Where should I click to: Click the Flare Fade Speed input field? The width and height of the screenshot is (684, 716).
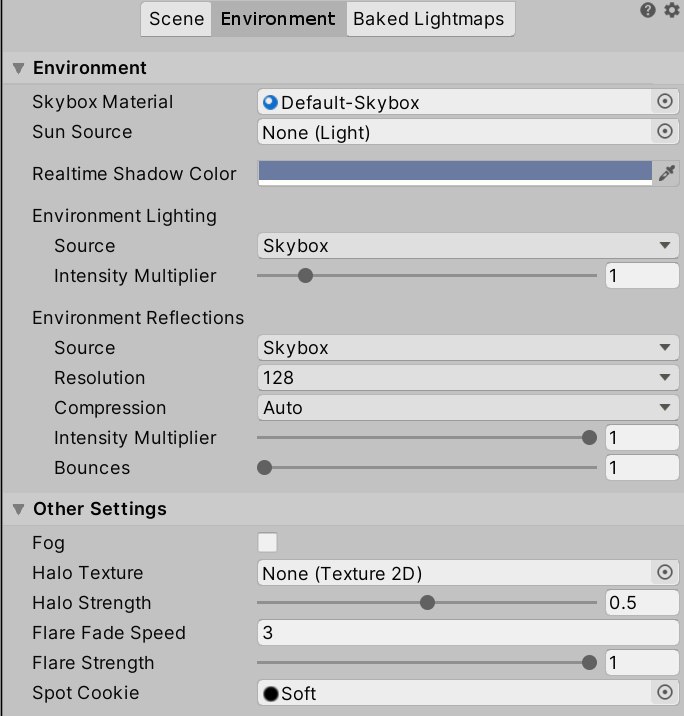(468, 632)
